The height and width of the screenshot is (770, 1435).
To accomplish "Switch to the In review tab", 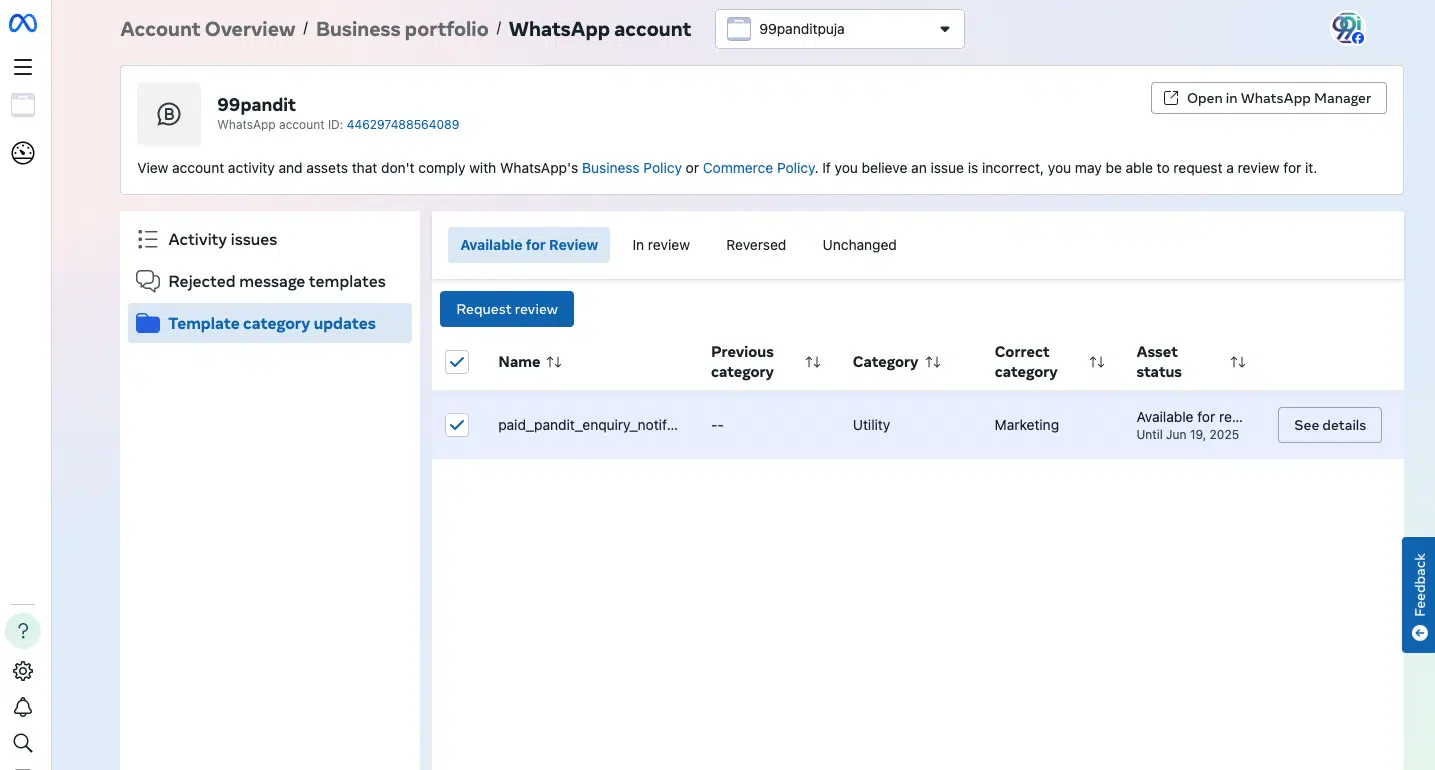I will click(x=661, y=245).
